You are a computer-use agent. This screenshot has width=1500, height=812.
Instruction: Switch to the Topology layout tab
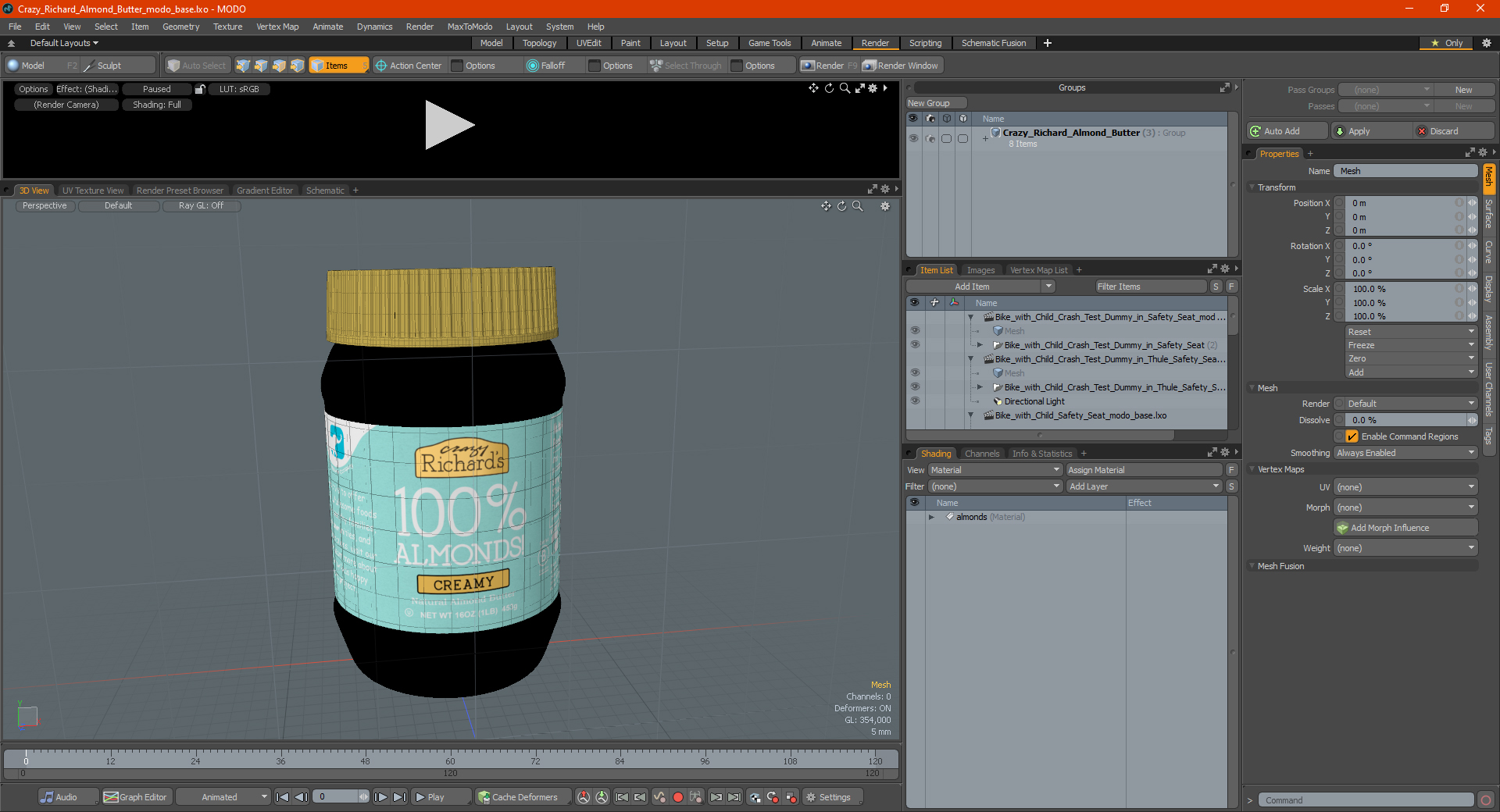539,43
